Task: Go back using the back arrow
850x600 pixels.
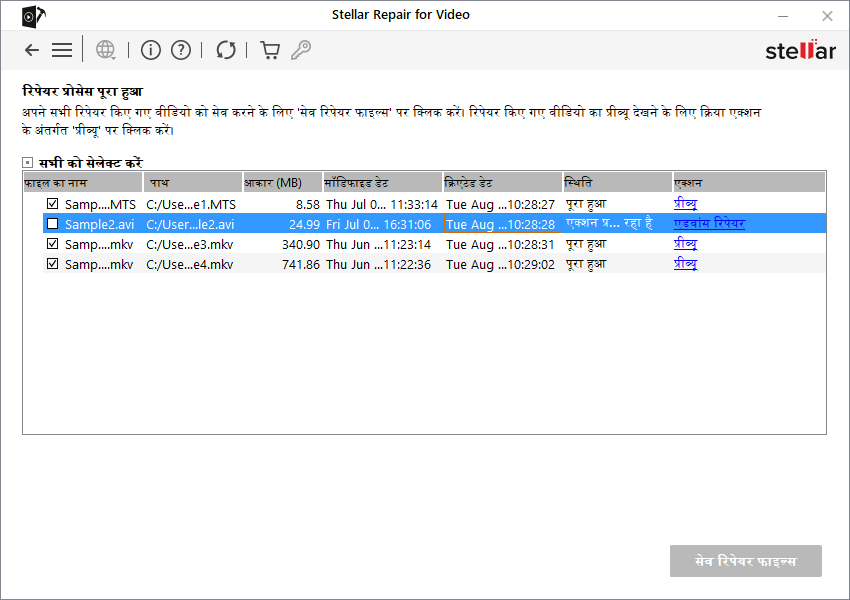Action: [32, 50]
